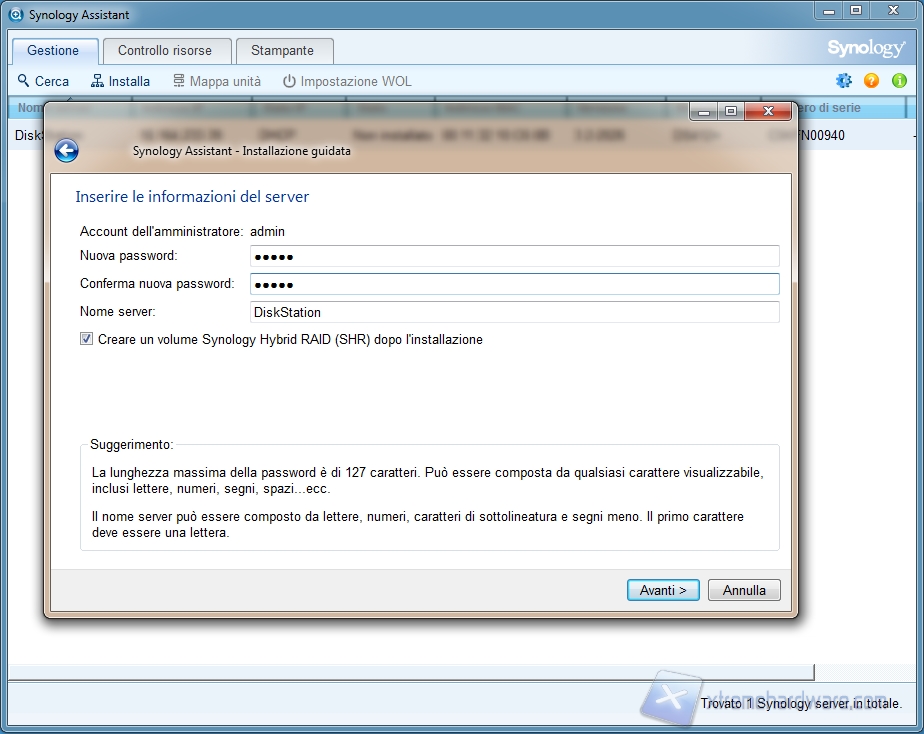This screenshot has height=734, width=924.
Task: Click Mappa unità toolbar item
Action: point(216,81)
